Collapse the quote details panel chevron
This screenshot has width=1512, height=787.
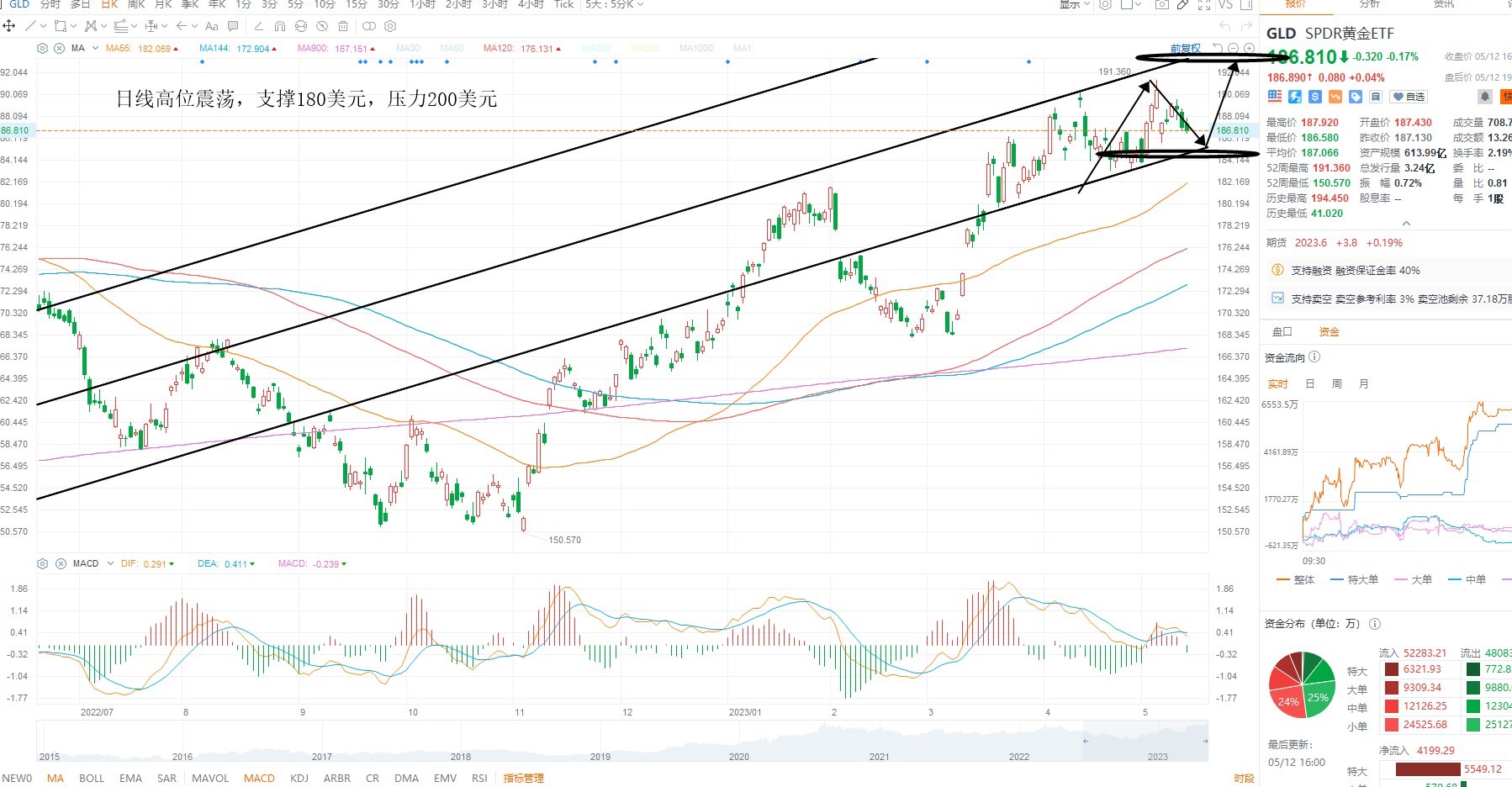[x=1406, y=224]
